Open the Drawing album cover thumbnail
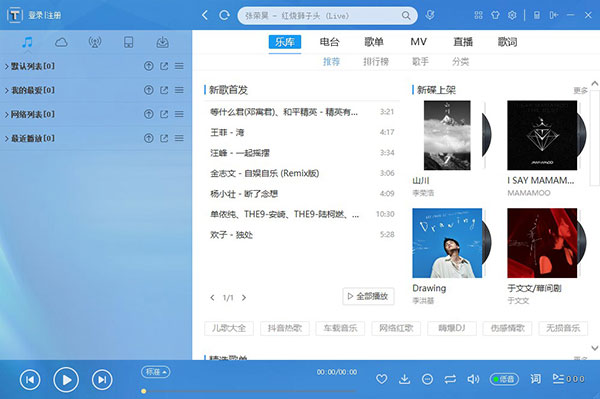The width and height of the screenshot is (600, 399). pos(447,243)
